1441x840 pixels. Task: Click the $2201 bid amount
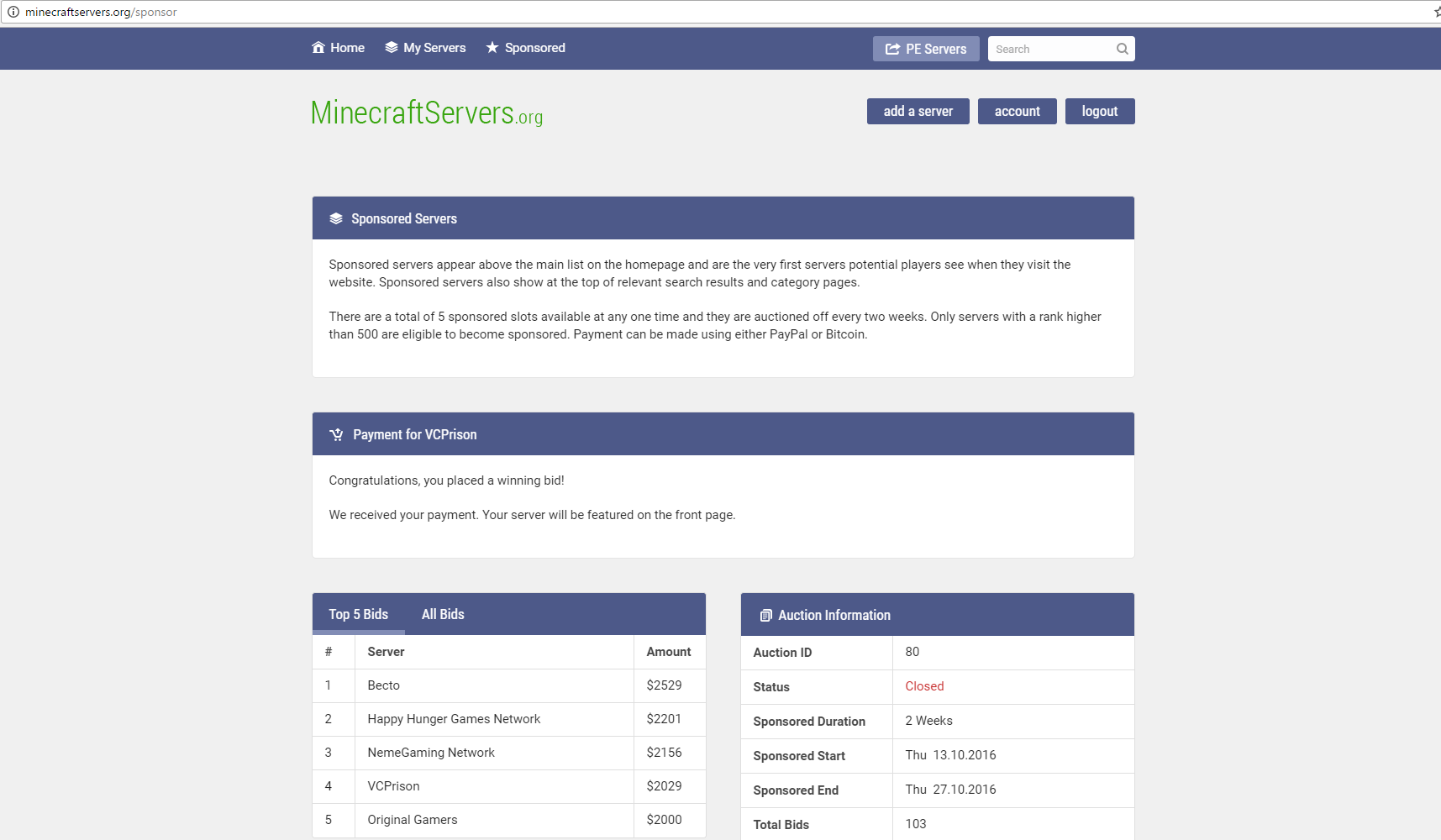click(x=665, y=719)
